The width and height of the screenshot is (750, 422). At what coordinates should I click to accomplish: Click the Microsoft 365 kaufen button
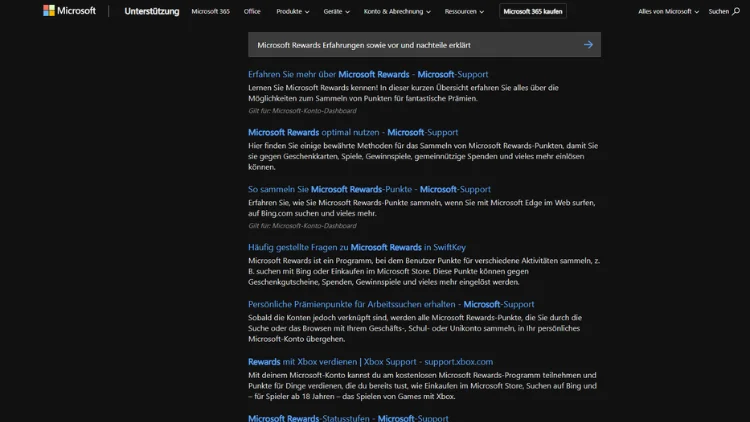533,11
